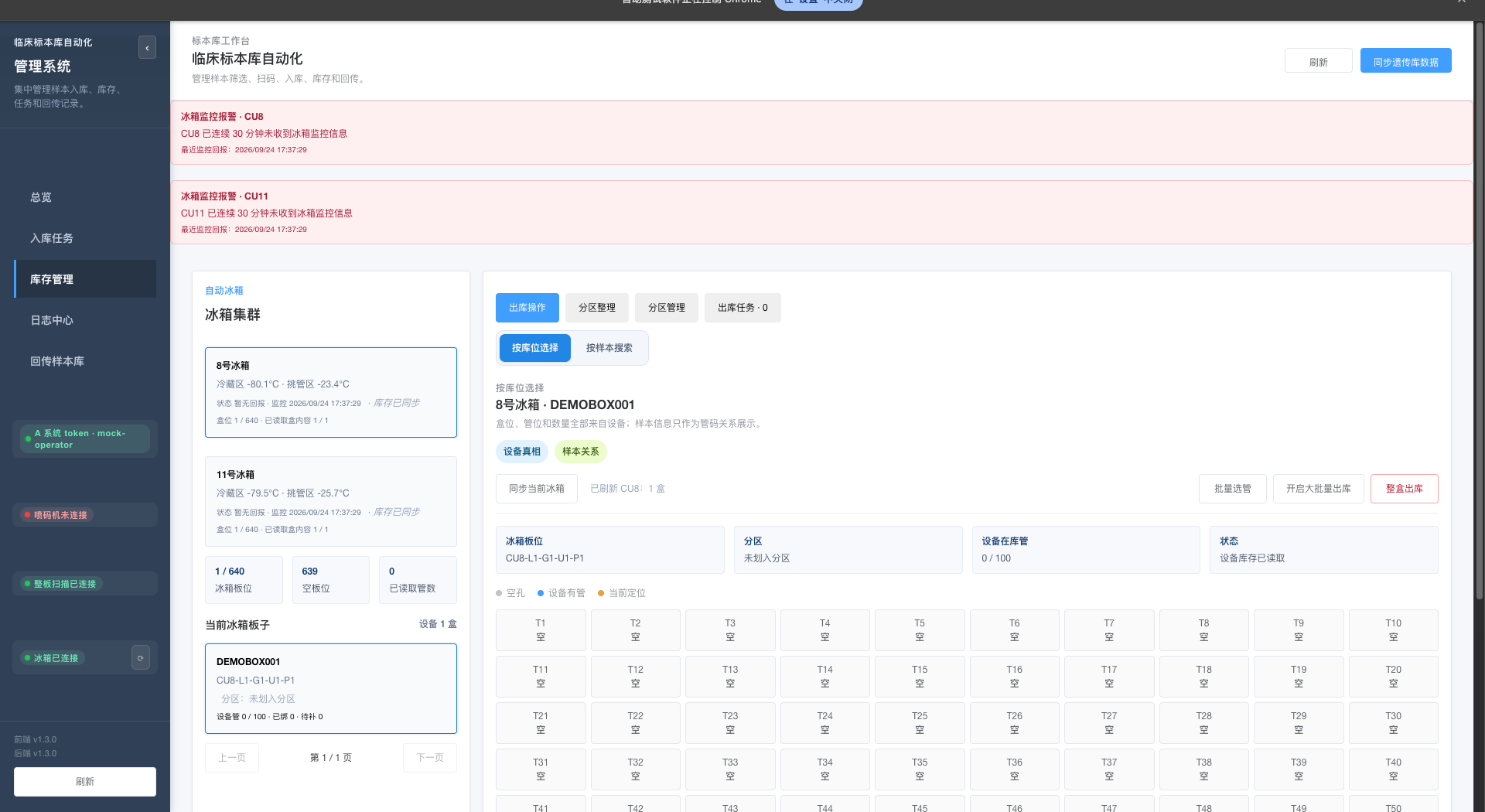The image size is (1485, 812).
Task: Click 开启大批量出库
Action: coord(1319,489)
